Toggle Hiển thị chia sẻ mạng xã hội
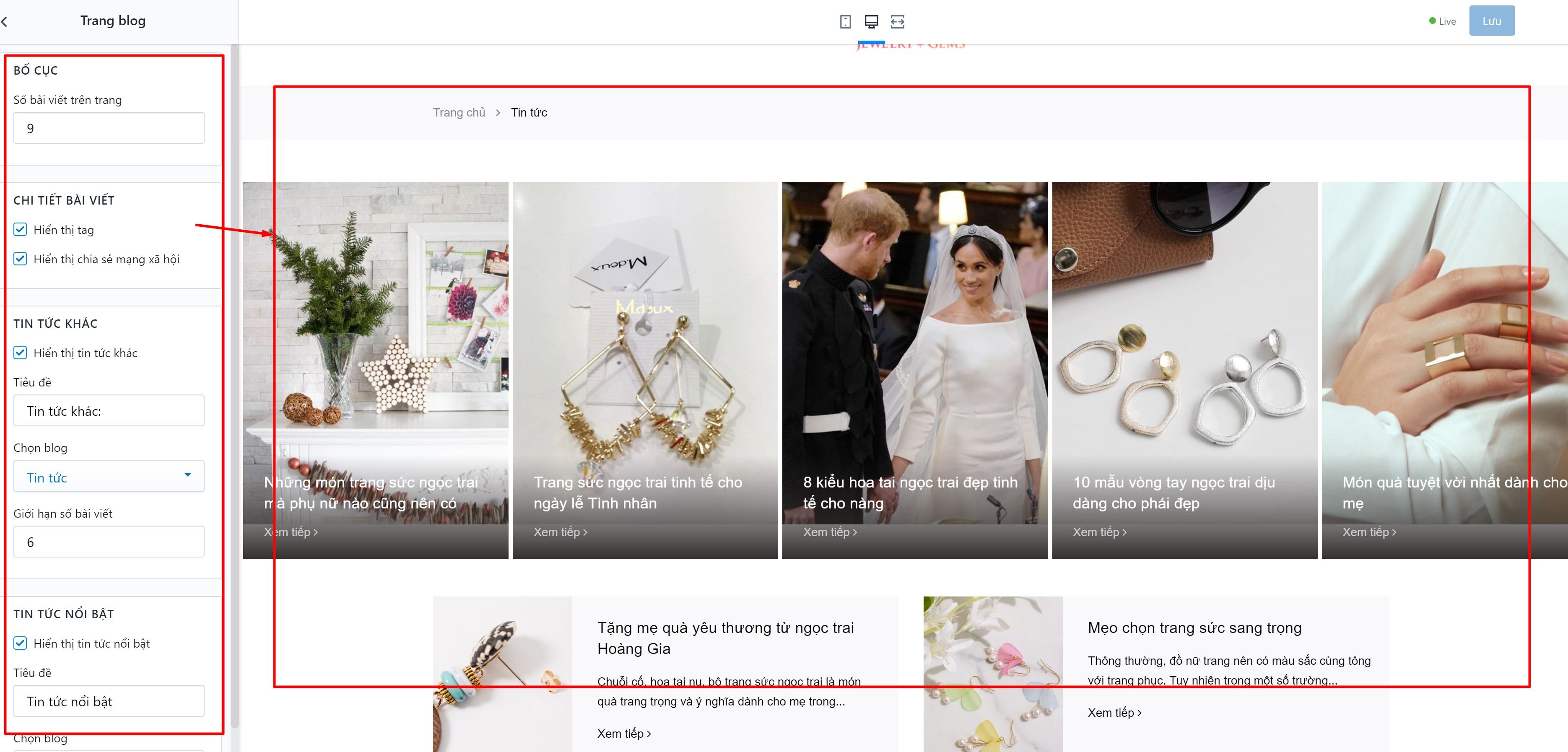The image size is (1568, 752). (x=20, y=259)
